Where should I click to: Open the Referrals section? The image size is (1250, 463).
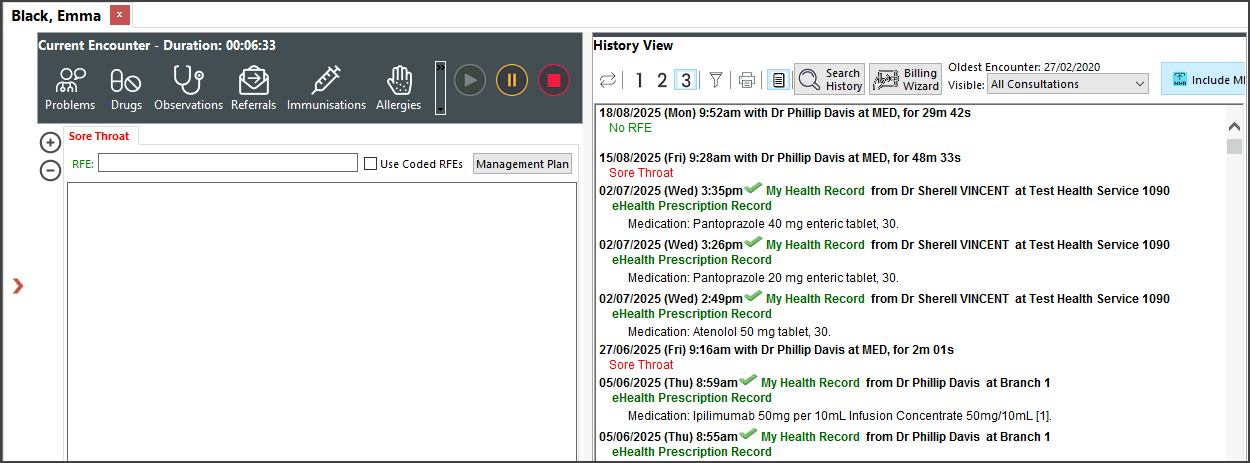(253, 88)
